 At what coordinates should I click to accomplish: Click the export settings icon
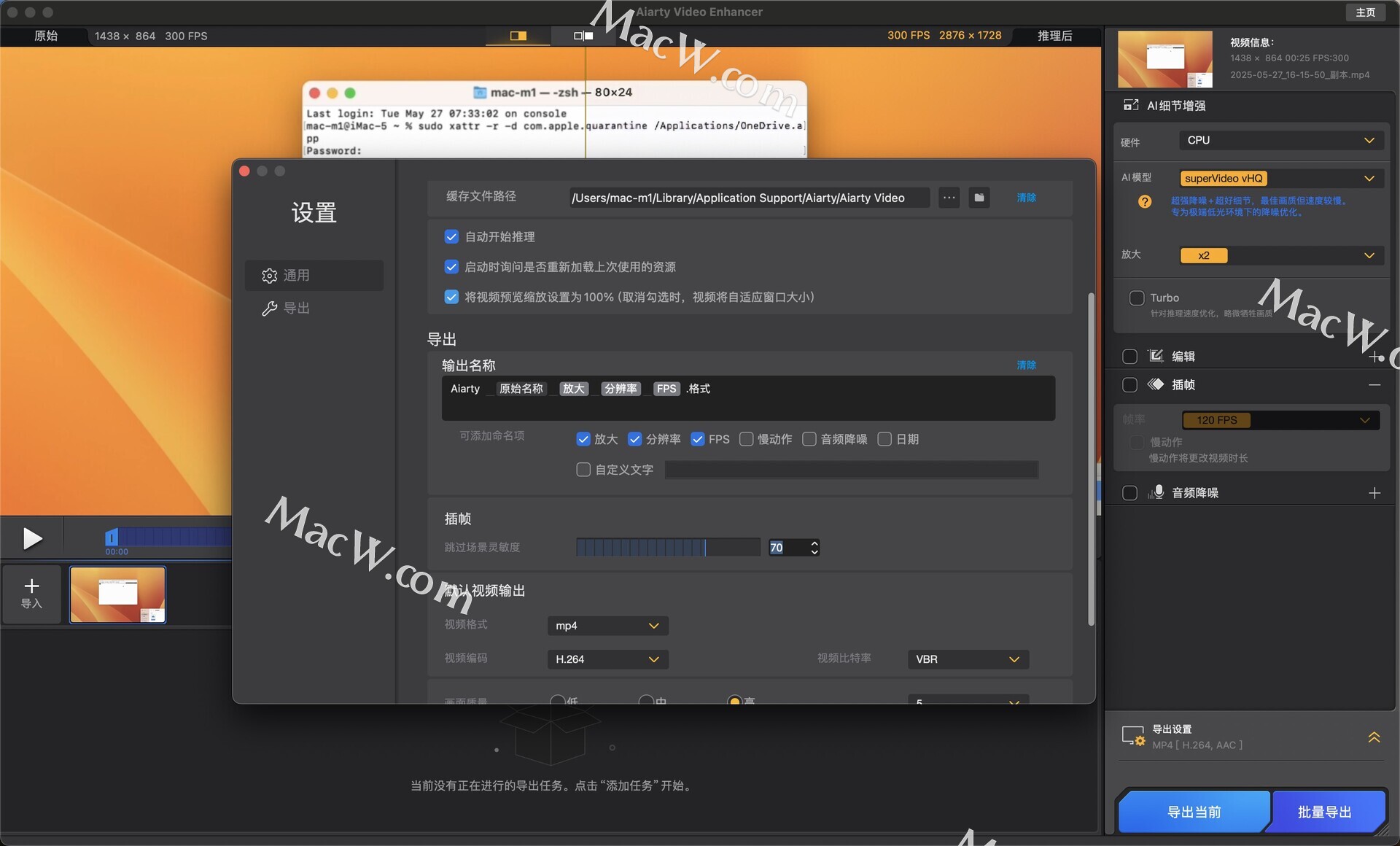(1133, 736)
